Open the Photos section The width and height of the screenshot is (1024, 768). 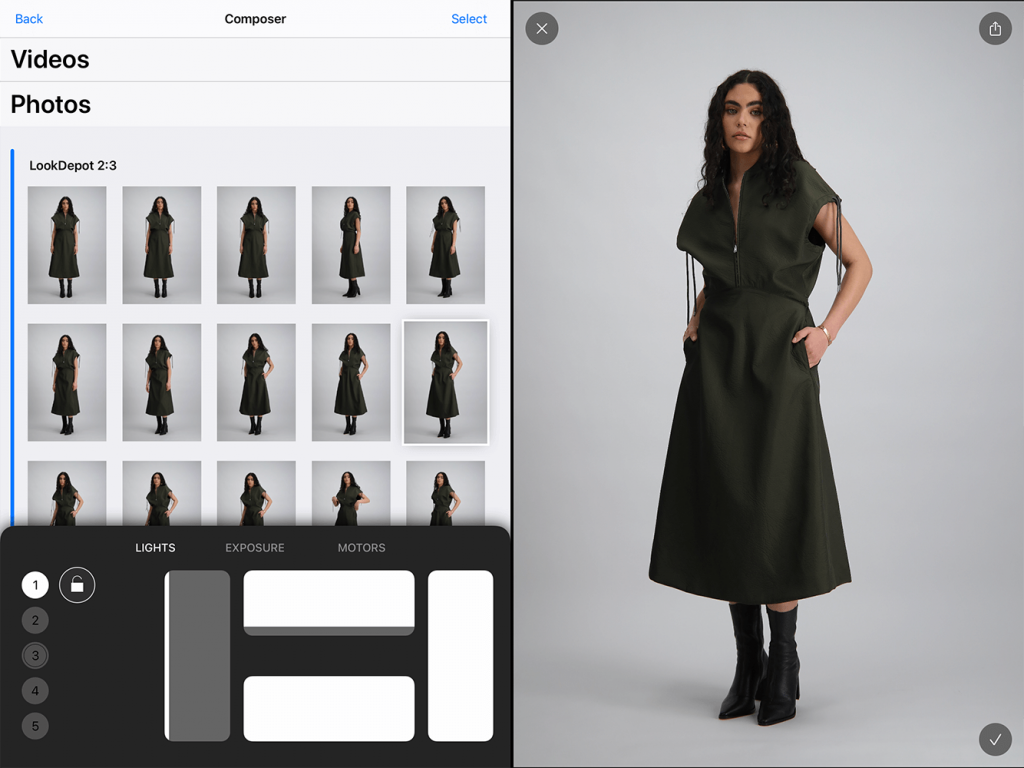point(255,104)
